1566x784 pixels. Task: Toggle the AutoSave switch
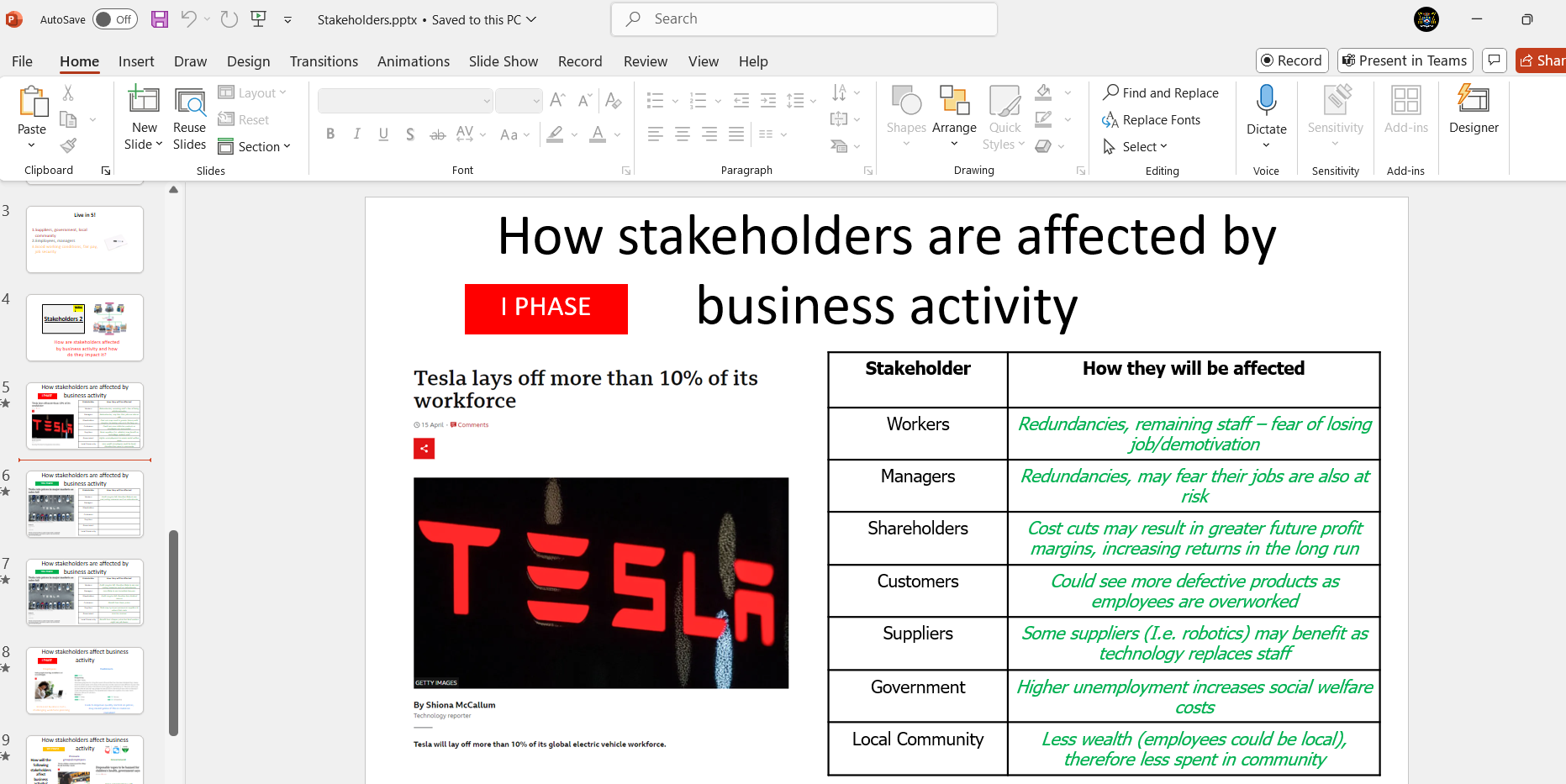pos(115,19)
